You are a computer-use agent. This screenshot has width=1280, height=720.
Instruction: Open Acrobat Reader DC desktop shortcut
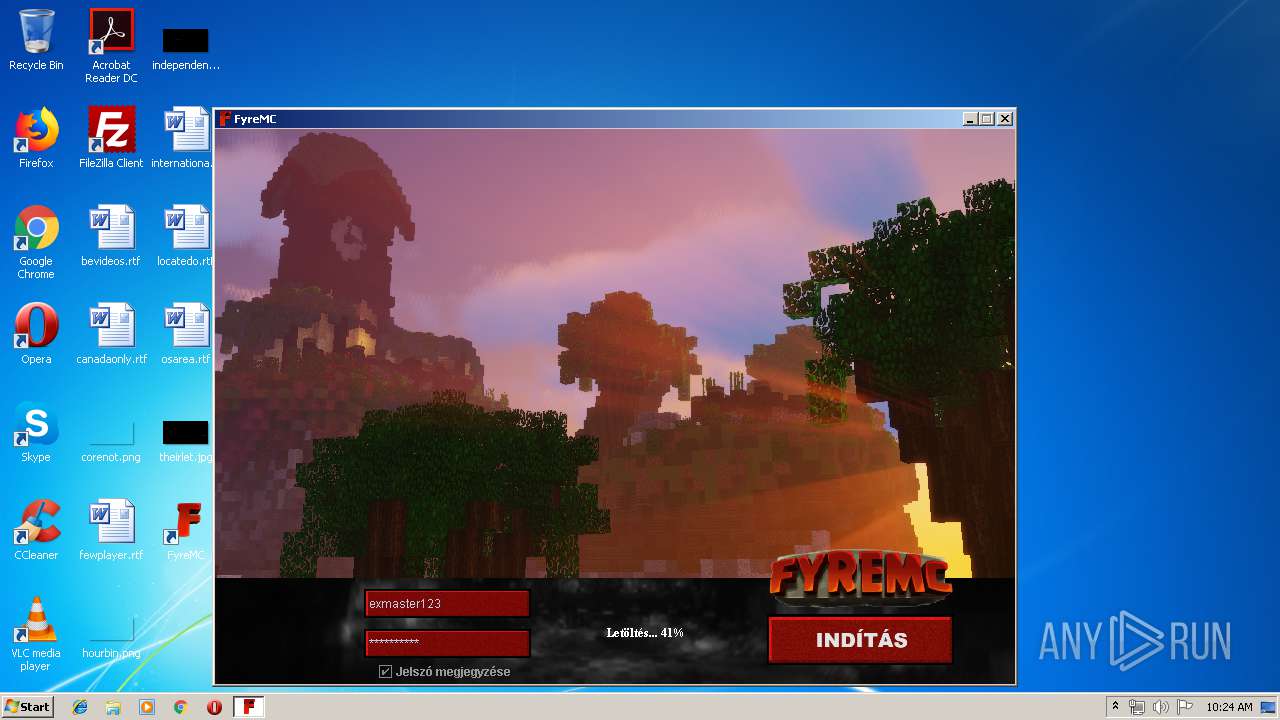tap(111, 46)
